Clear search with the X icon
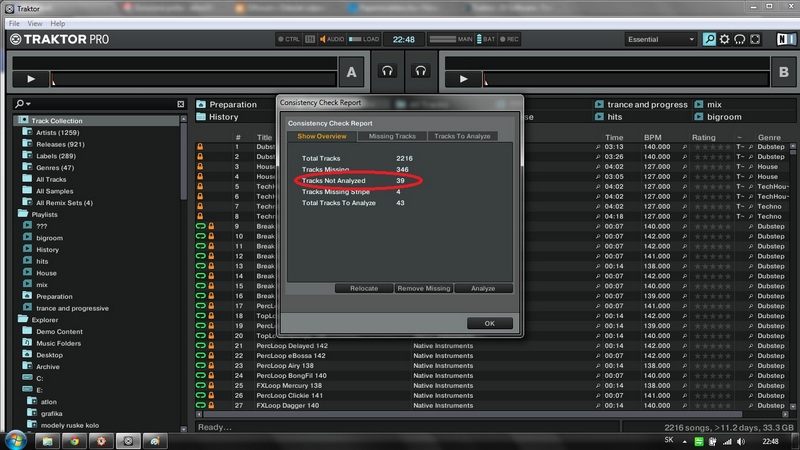Image resolution: width=800 pixels, height=450 pixels. (x=181, y=104)
